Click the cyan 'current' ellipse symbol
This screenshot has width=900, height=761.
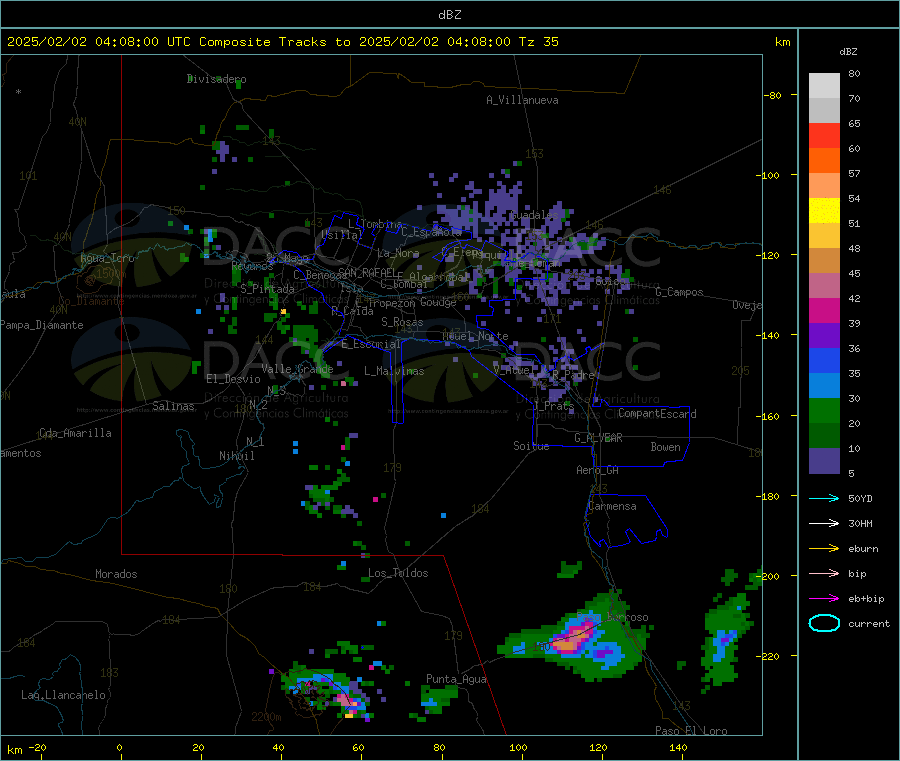point(824,623)
